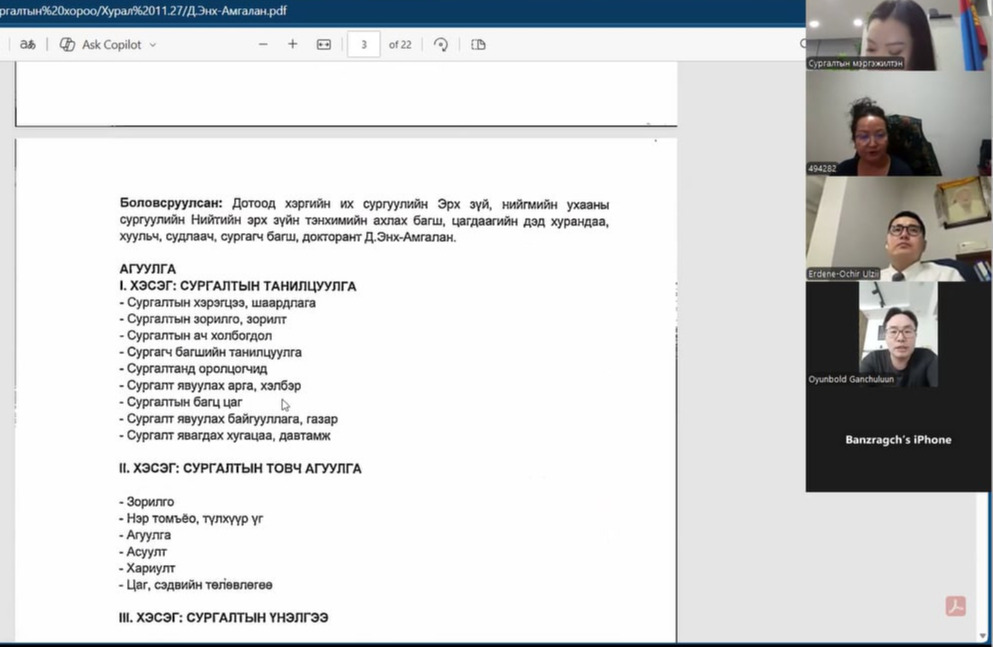The width and height of the screenshot is (993, 647).
Task: Select Erdene-Ochir Ulzii's video tile
Action: (870, 228)
